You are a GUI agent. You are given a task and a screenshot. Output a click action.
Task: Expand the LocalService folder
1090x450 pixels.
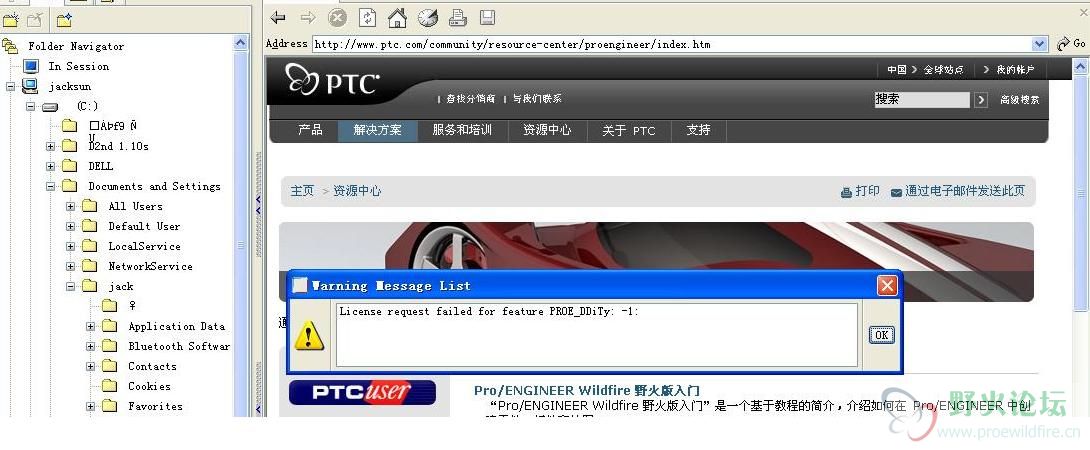71,246
